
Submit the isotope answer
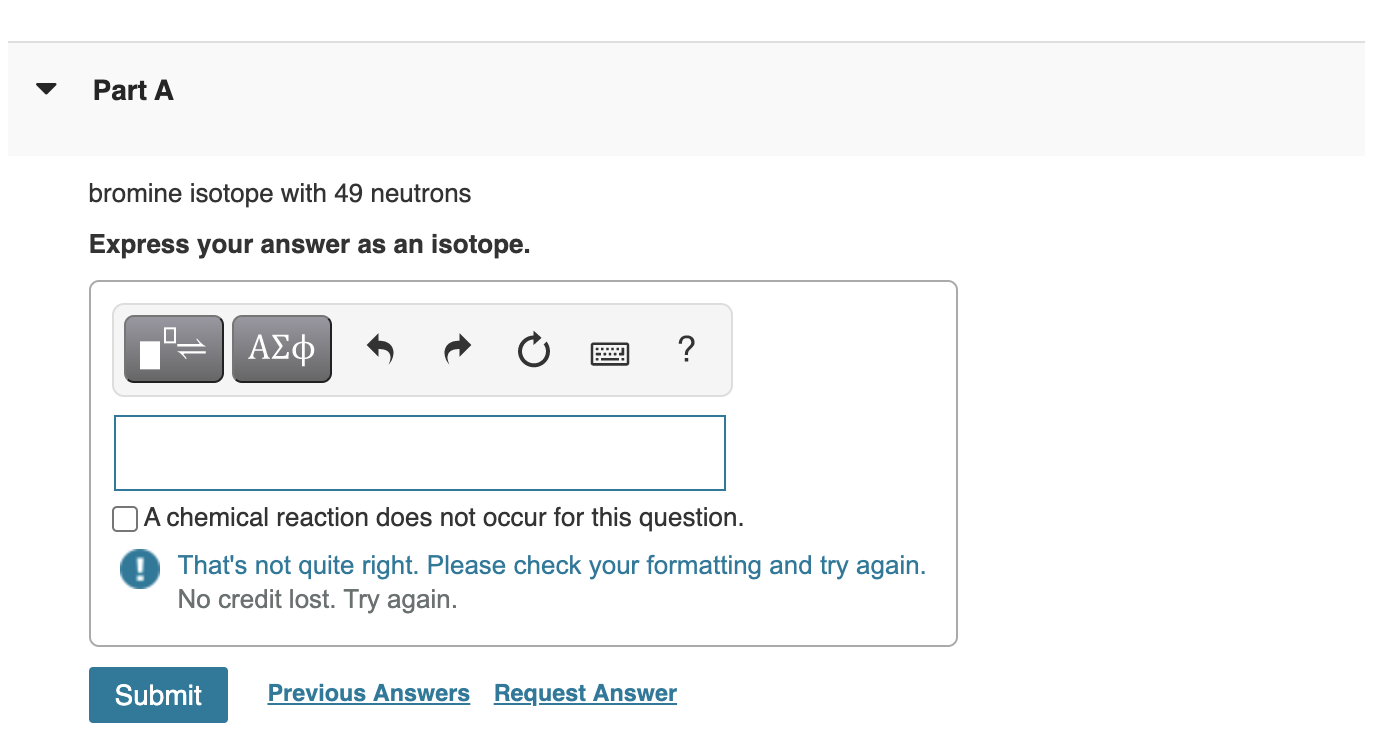(x=158, y=694)
